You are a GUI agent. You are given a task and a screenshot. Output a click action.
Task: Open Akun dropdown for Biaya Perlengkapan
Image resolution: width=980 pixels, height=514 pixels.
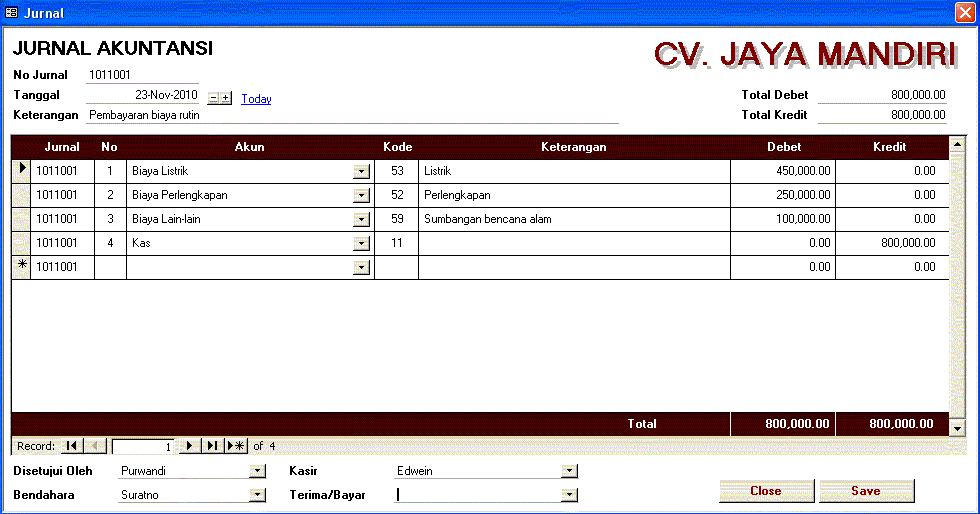(x=361, y=196)
